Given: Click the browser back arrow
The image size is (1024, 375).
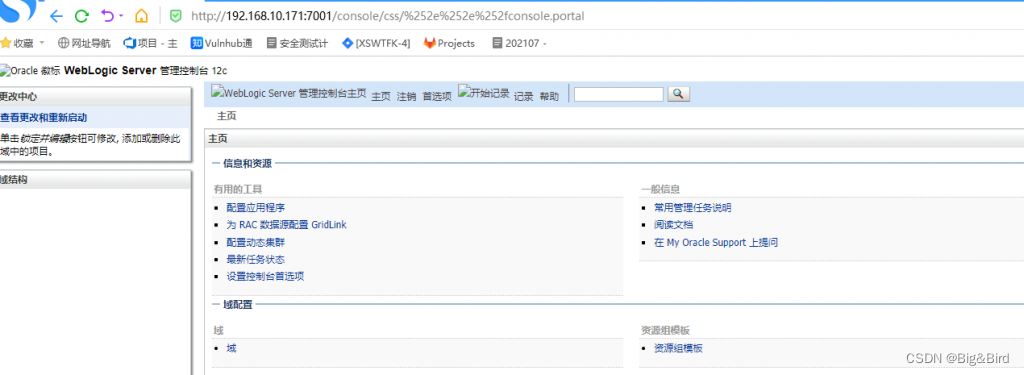Looking at the screenshot, I should pyautogui.click(x=56, y=16).
